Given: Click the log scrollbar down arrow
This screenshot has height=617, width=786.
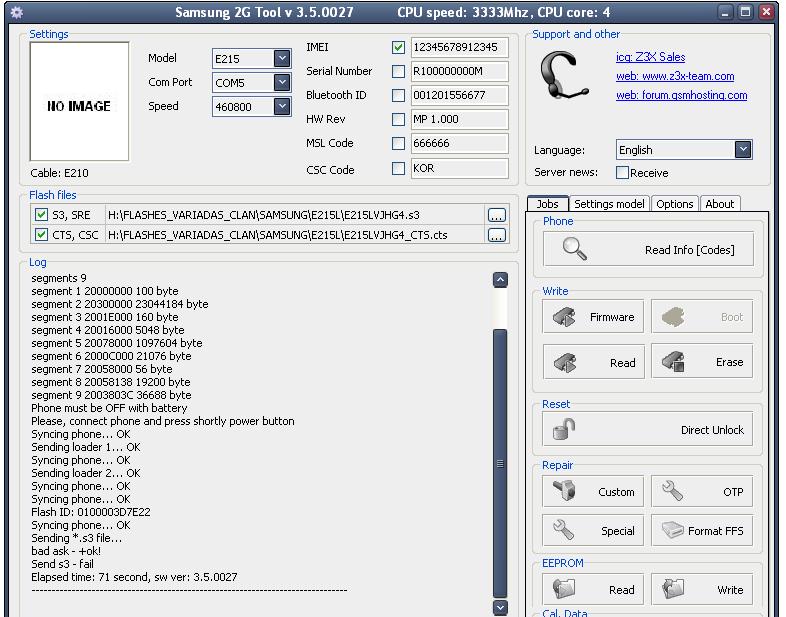Looking at the screenshot, I should (x=500, y=607).
